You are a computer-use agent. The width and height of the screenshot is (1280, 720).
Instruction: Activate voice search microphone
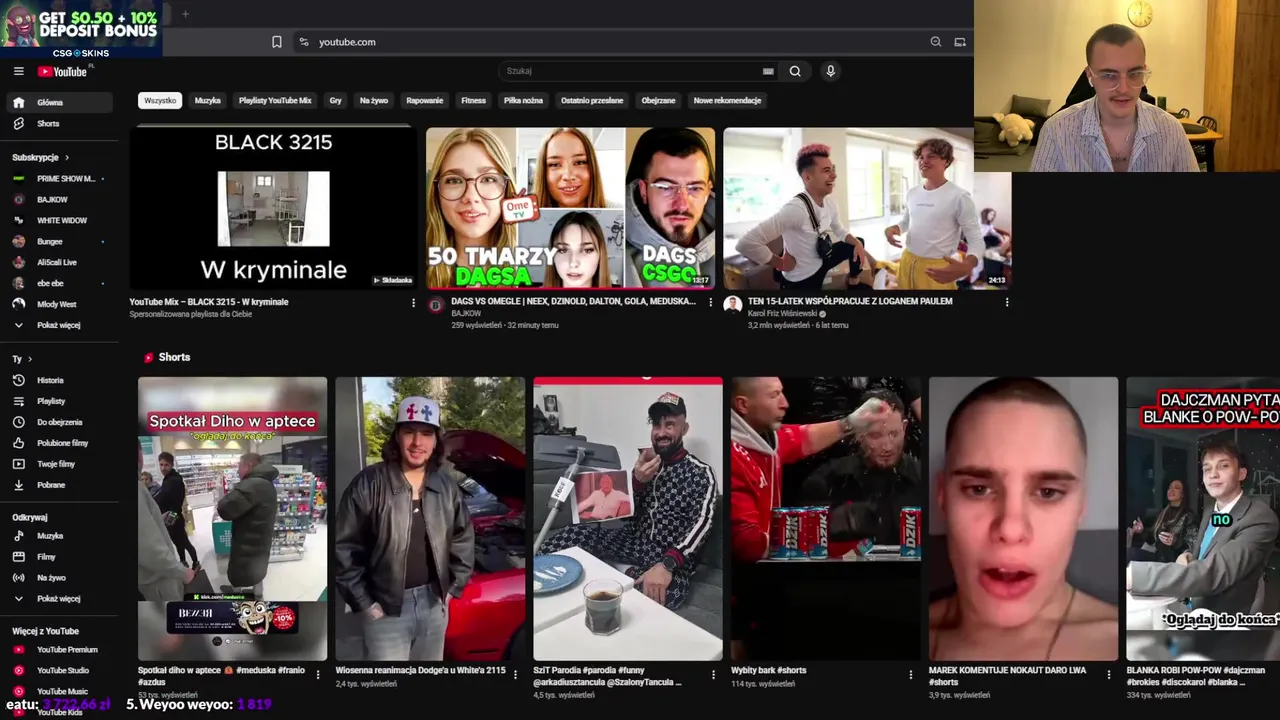click(830, 71)
